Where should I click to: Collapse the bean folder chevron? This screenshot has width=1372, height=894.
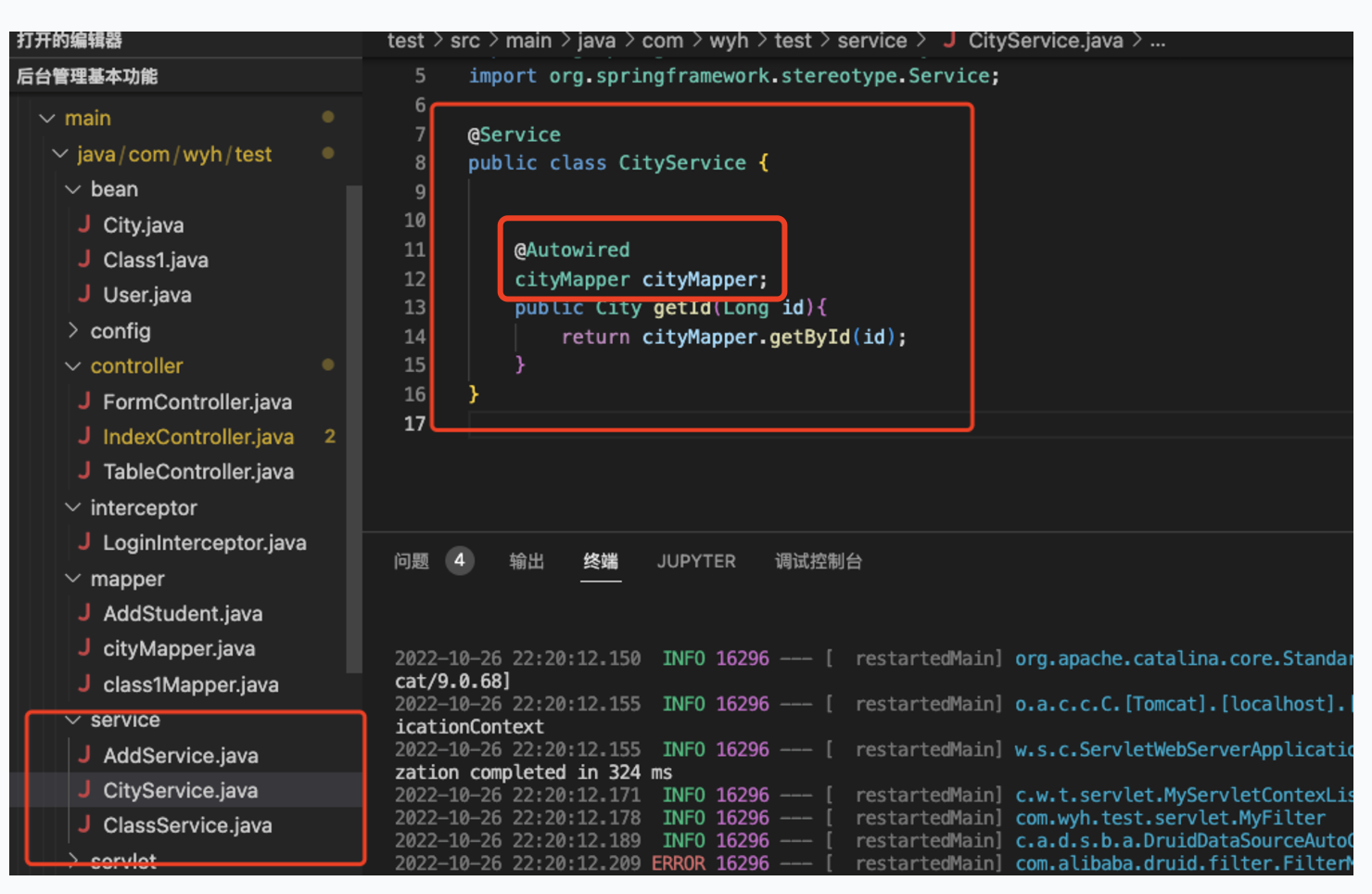click(73, 189)
